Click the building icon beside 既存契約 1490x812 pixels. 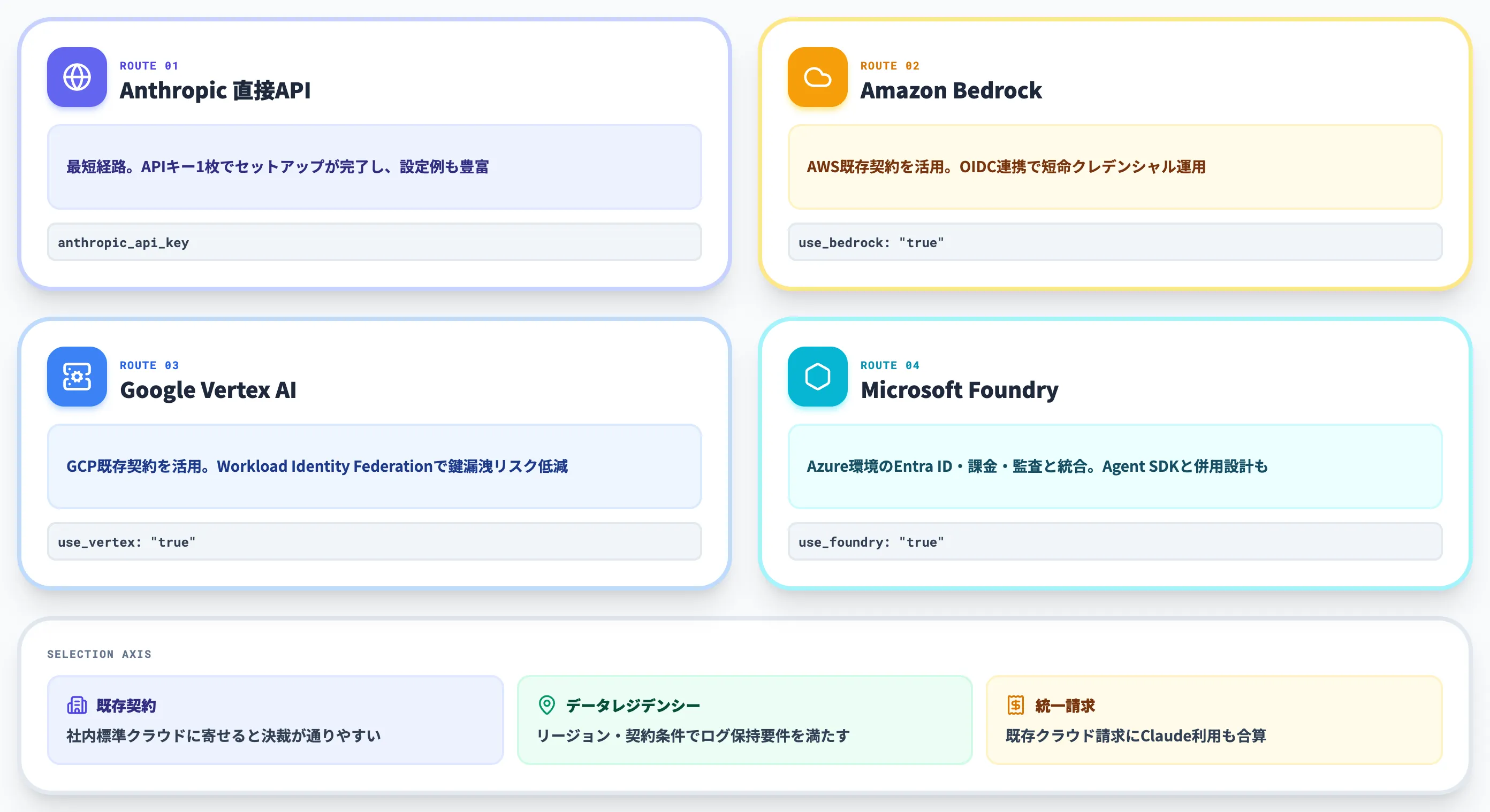(77, 705)
